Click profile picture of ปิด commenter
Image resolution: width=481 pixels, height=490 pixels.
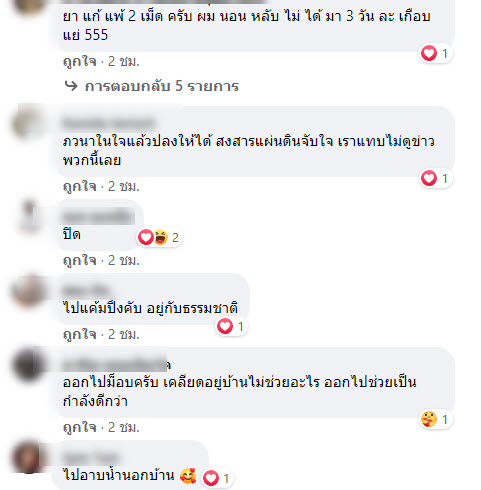tap(29, 216)
